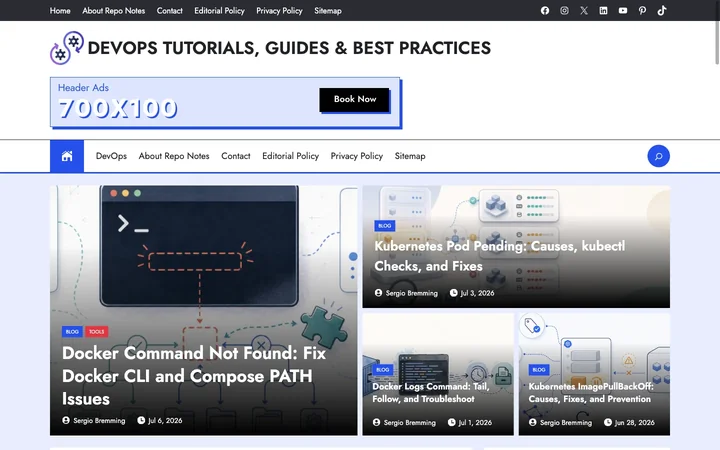Open Docker Command Not Found article
This screenshot has height=450, width=720.
(x=194, y=376)
